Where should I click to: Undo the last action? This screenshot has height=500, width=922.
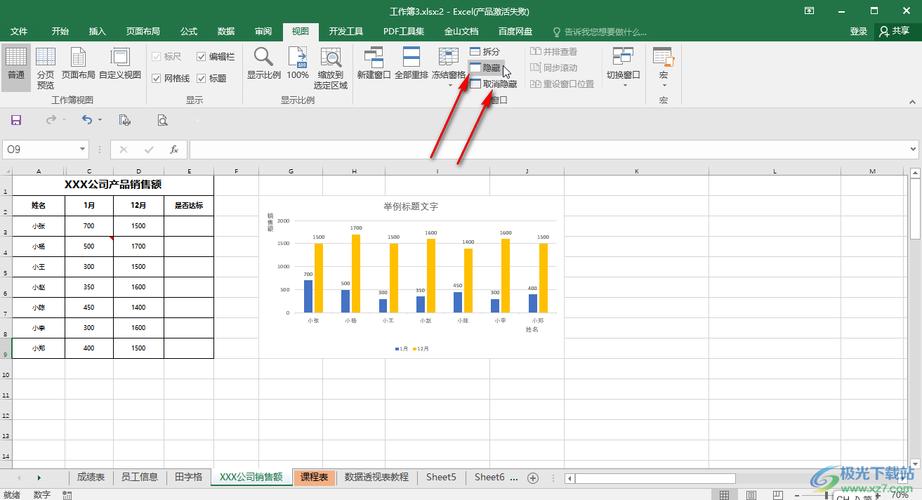coord(87,120)
